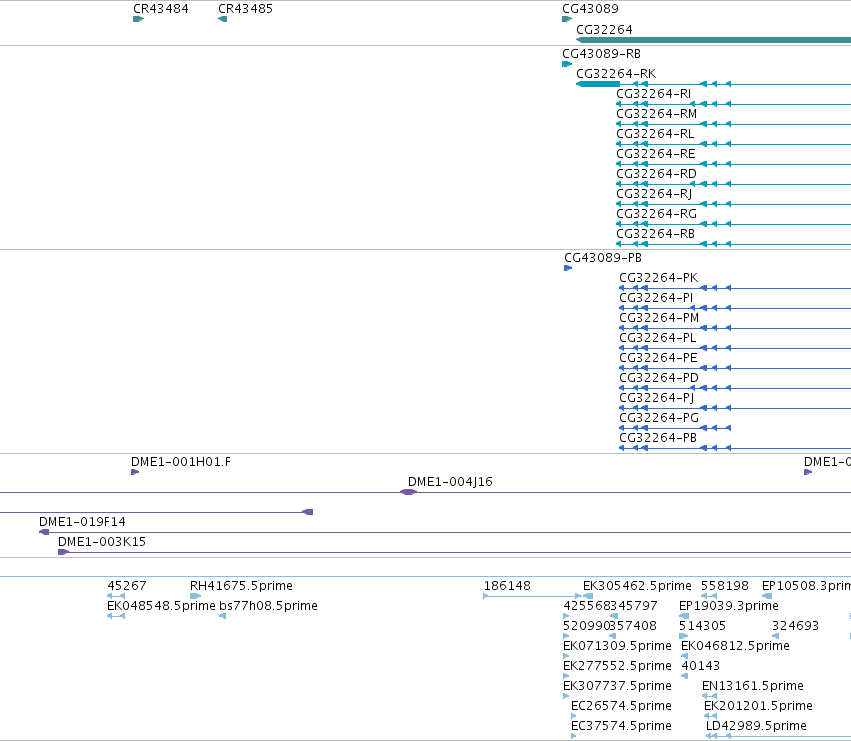Viewport: 851px width, 741px height.
Task: Click the CG32264-RD transcript label
Action: (x=656, y=174)
